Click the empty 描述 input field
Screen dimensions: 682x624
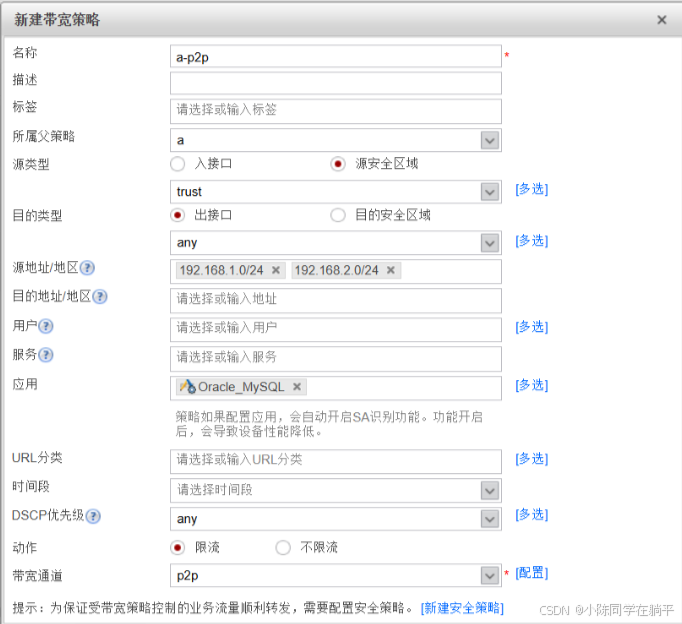336,83
